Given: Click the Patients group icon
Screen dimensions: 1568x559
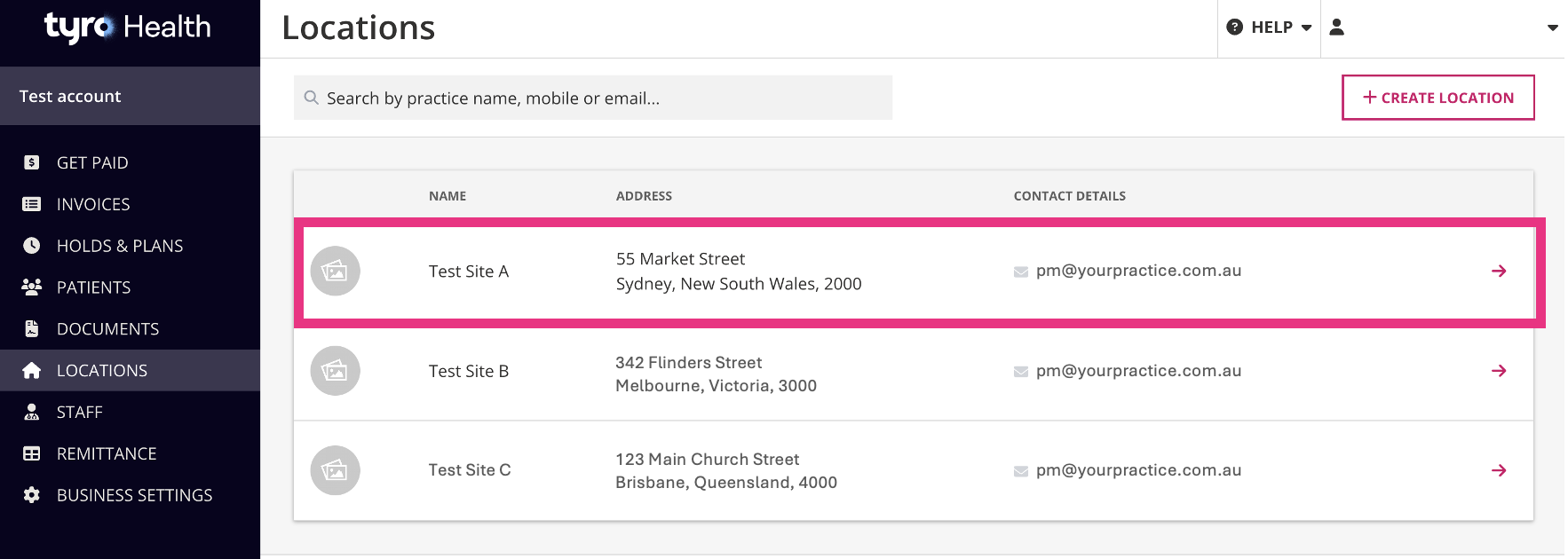Looking at the screenshot, I should [x=32, y=287].
